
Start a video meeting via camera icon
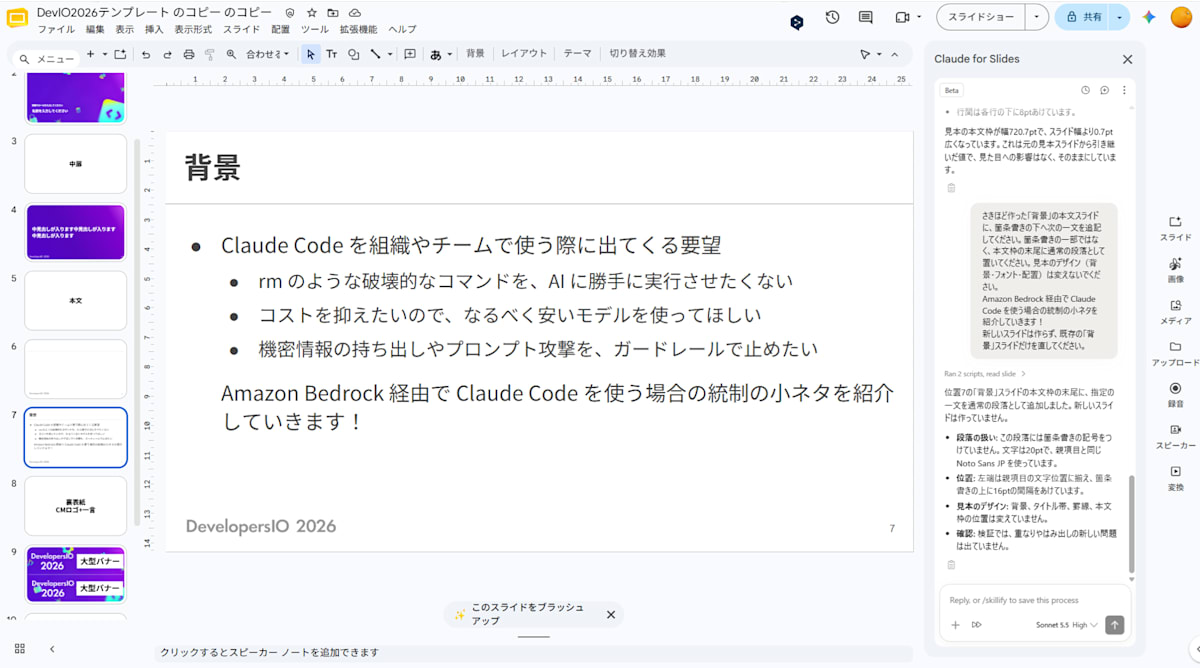[x=902, y=17]
